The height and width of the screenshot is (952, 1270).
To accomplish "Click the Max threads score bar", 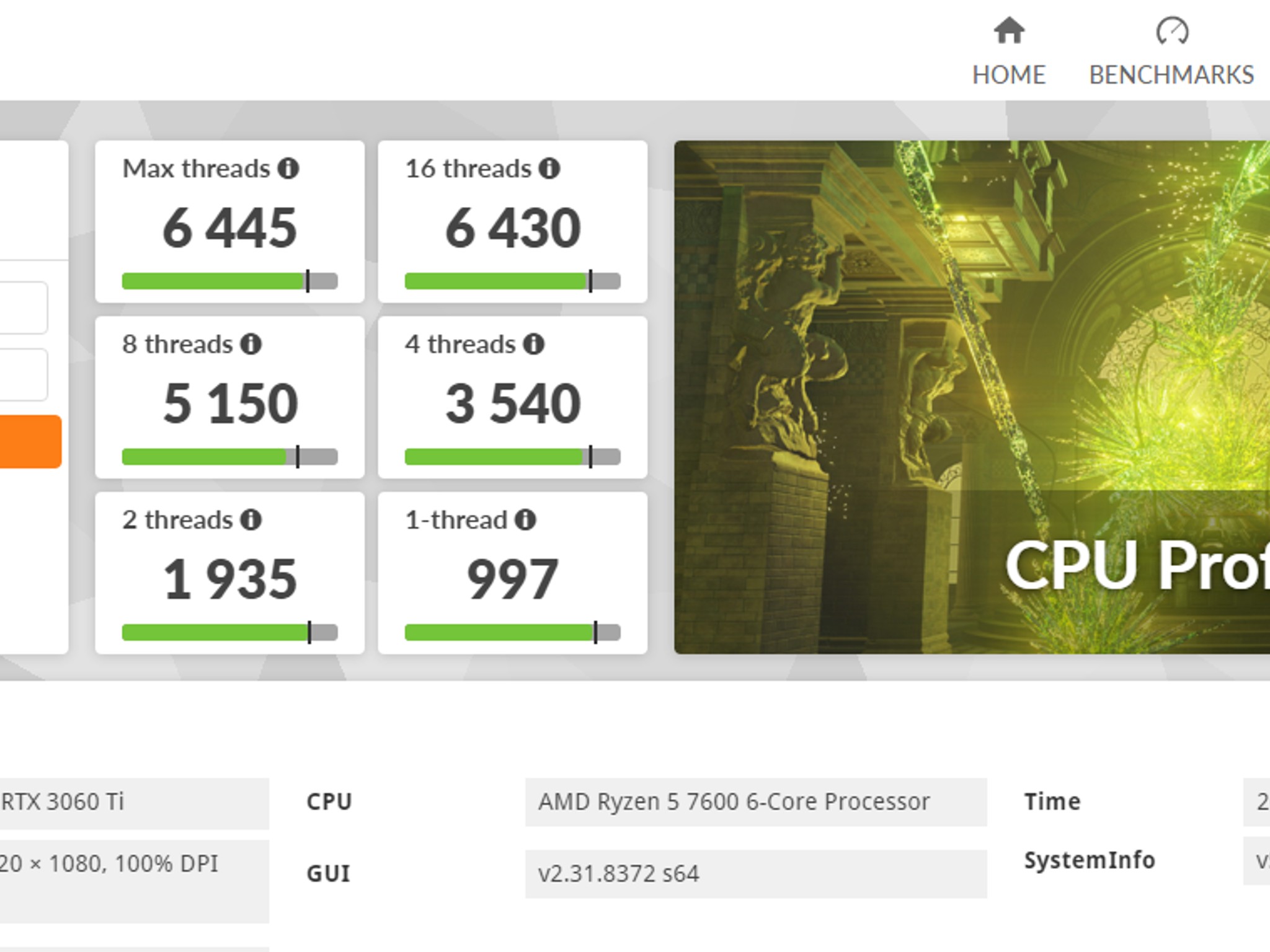I will pyautogui.click(x=229, y=281).
